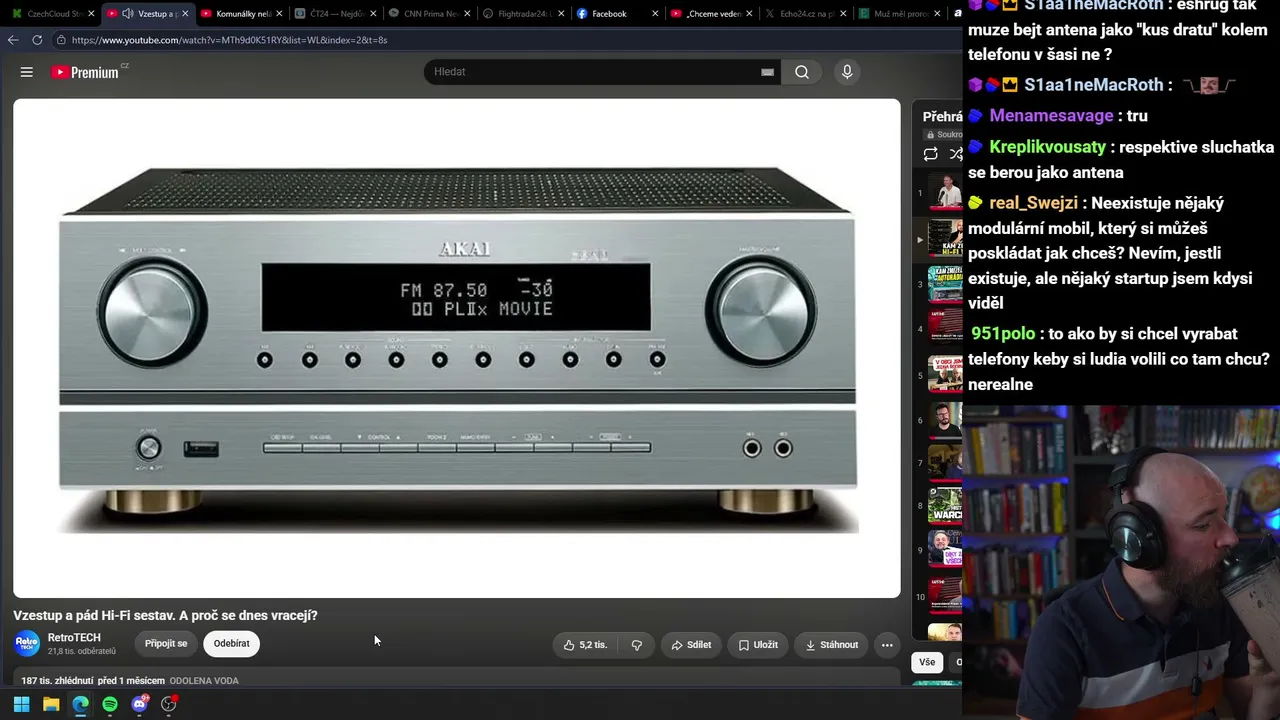Open OBS Studio from the taskbar

169,704
